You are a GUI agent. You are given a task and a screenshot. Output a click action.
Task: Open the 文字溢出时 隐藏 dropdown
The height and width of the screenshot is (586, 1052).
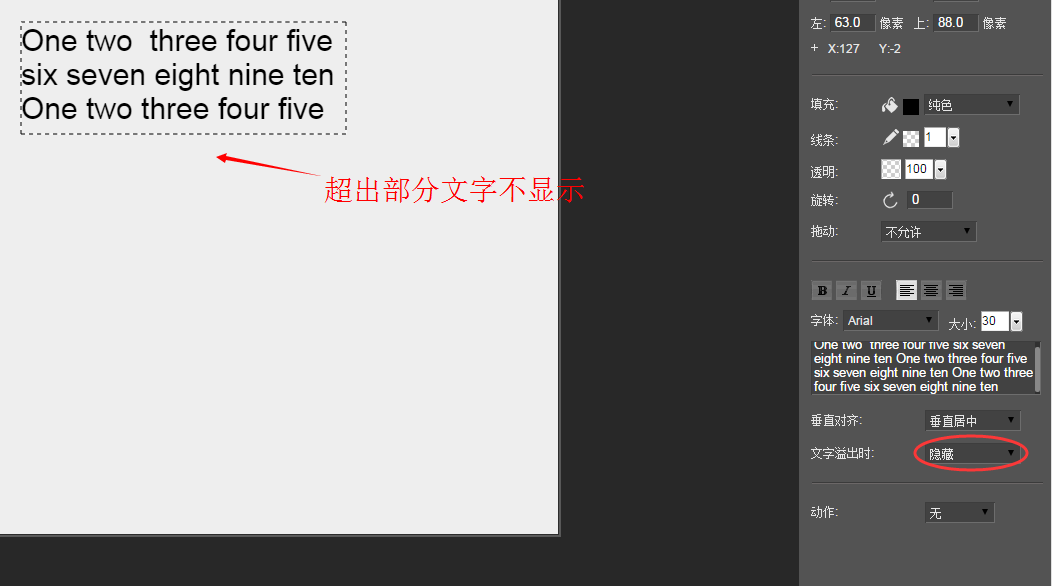pyautogui.click(x=972, y=454)
